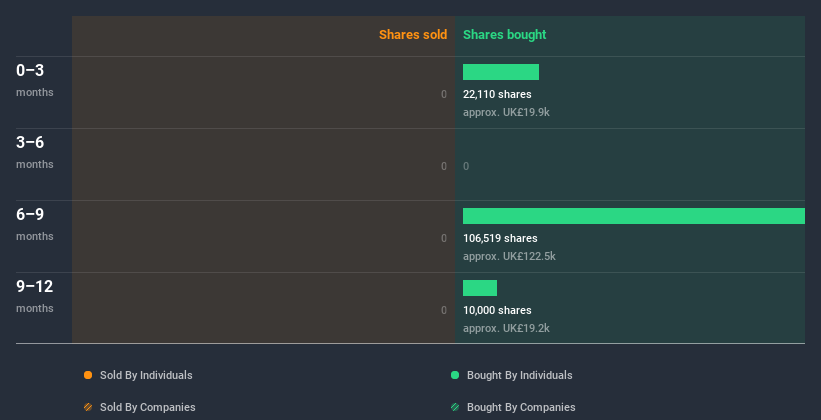This screenshot has height=420, width=821.
Task: Click the 9–12 months green bar
Action: [480, 288]
